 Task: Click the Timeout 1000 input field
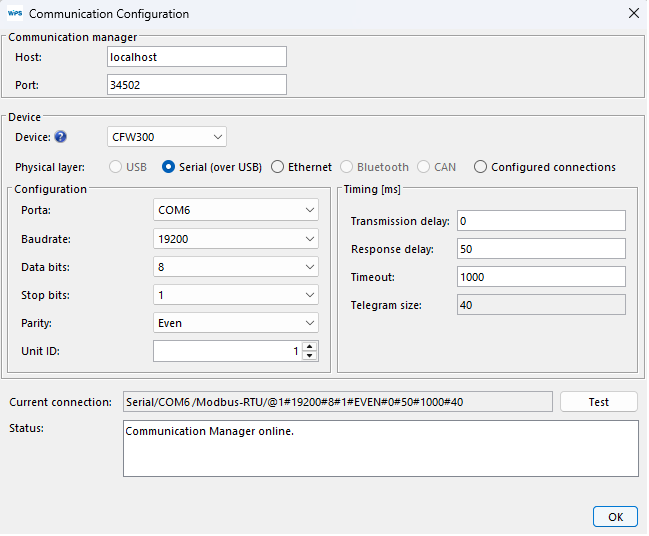click(540, 277)
